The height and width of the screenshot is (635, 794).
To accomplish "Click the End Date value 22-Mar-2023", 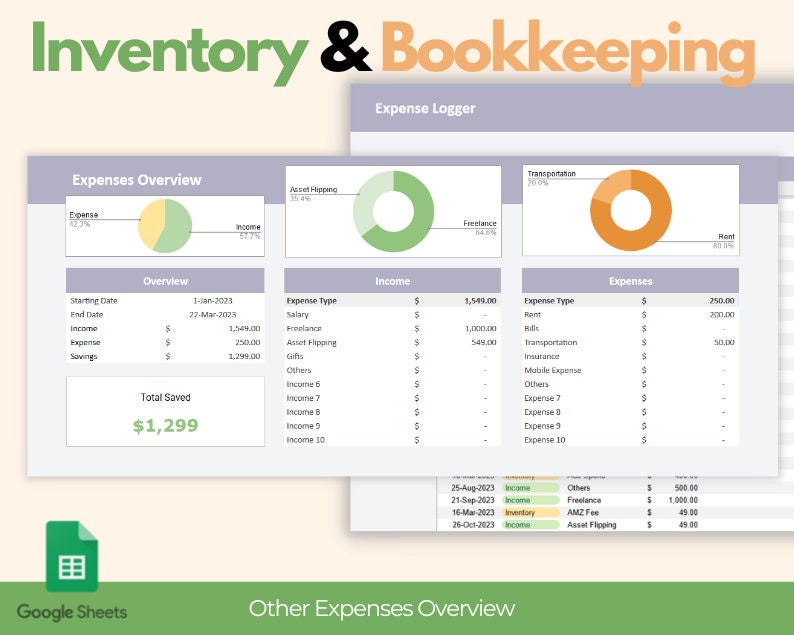I will click(x=213, y=314).
